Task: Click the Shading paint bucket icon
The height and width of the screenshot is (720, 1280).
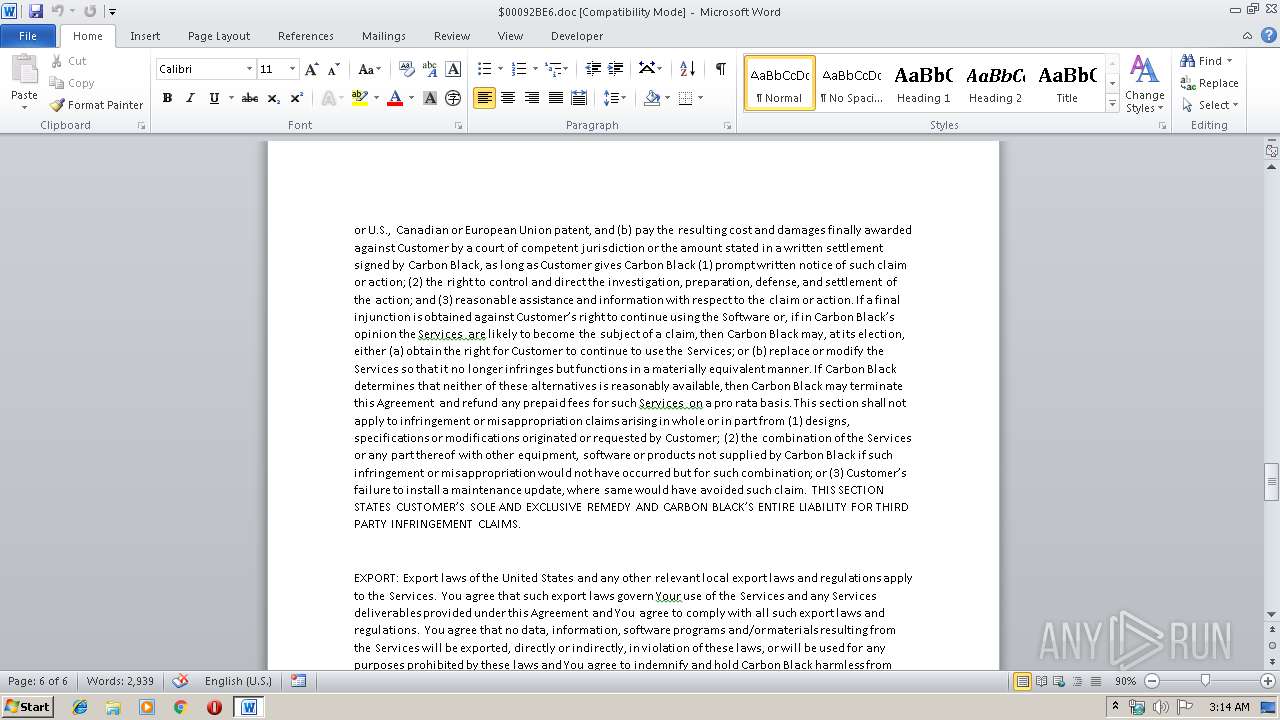Action: point(652,98)
